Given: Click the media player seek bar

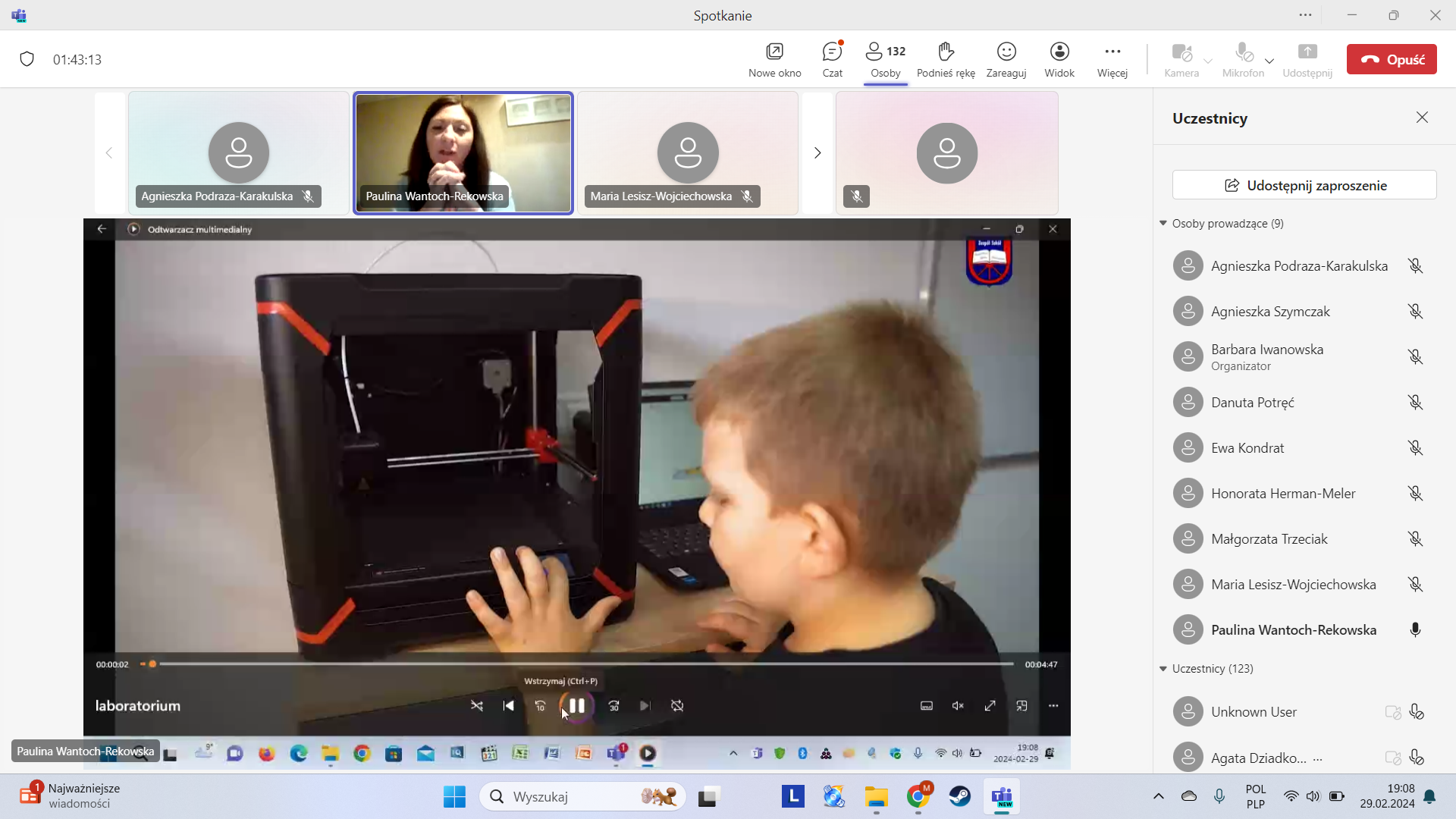Looking at the screenshot, I should point(577,664).
